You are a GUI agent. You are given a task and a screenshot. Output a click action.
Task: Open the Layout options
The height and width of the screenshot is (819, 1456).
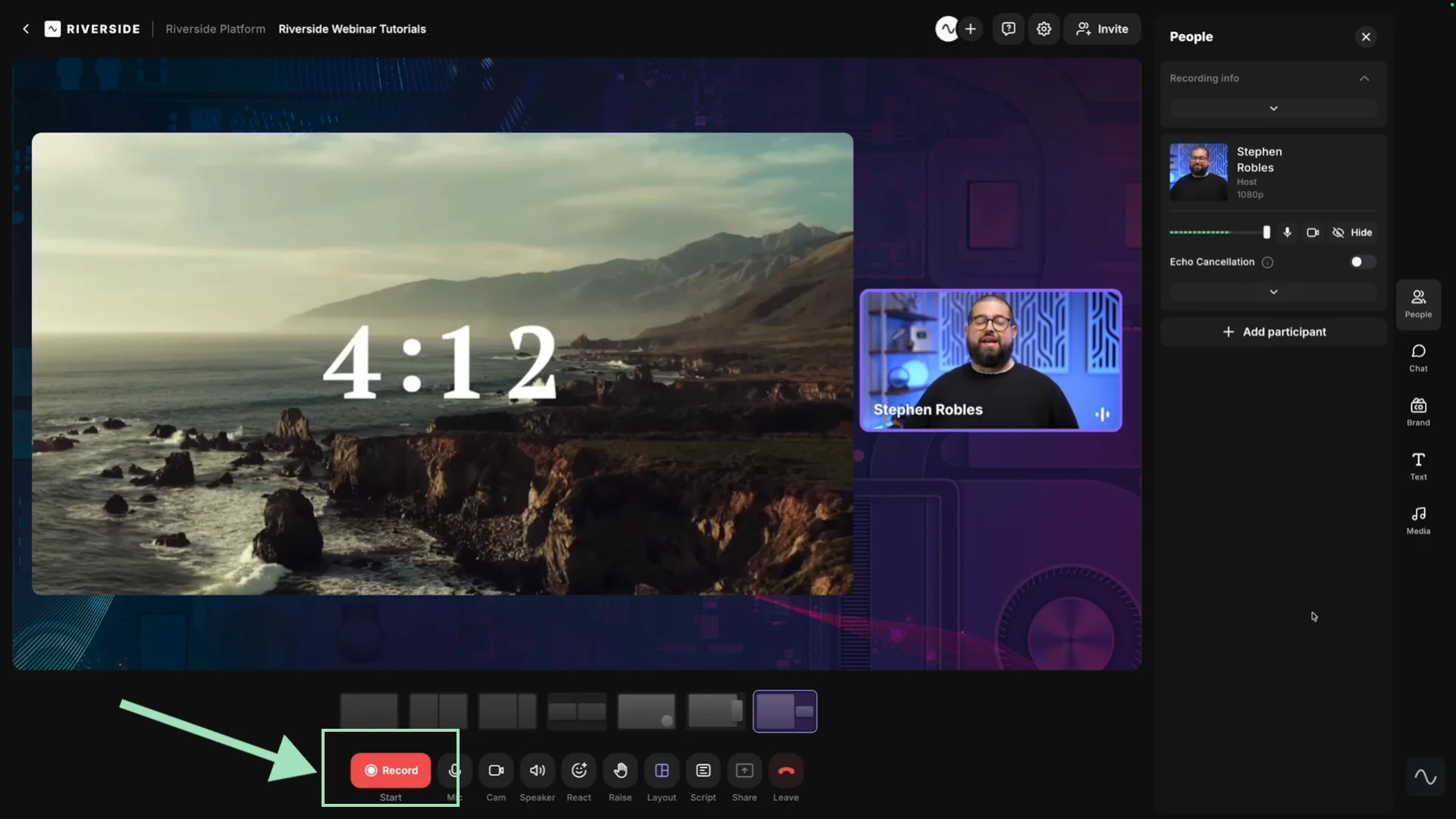[x=661, y=770]
